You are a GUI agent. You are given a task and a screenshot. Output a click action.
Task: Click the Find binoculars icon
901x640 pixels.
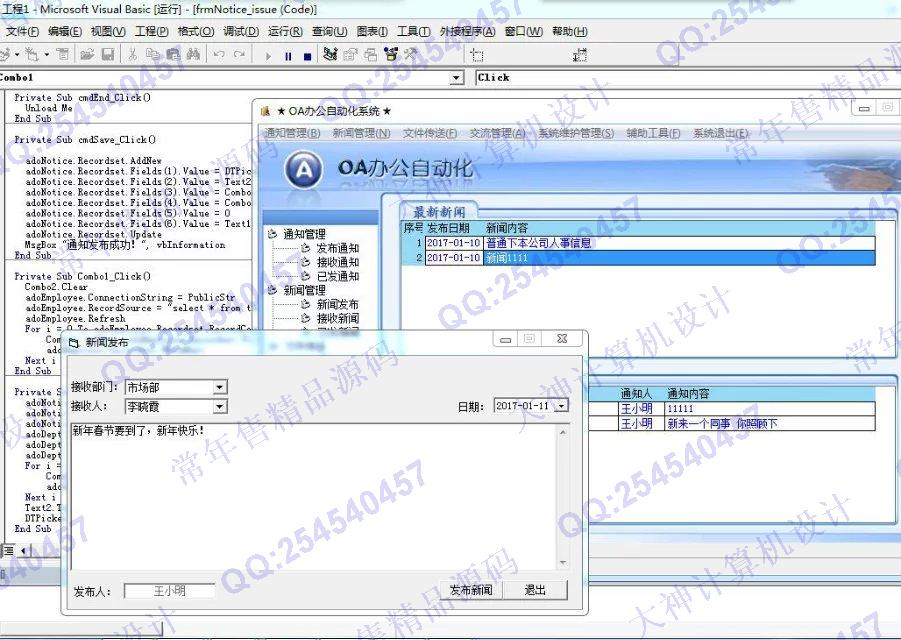point(193,55)
